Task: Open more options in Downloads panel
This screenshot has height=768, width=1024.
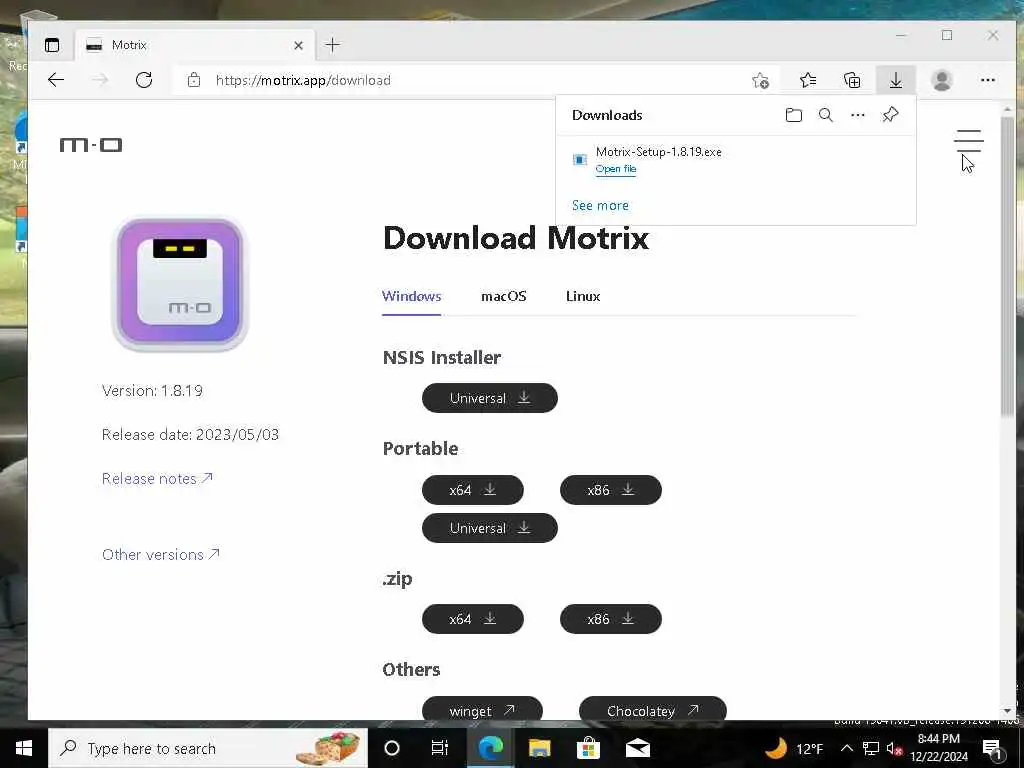Action: 857,116
